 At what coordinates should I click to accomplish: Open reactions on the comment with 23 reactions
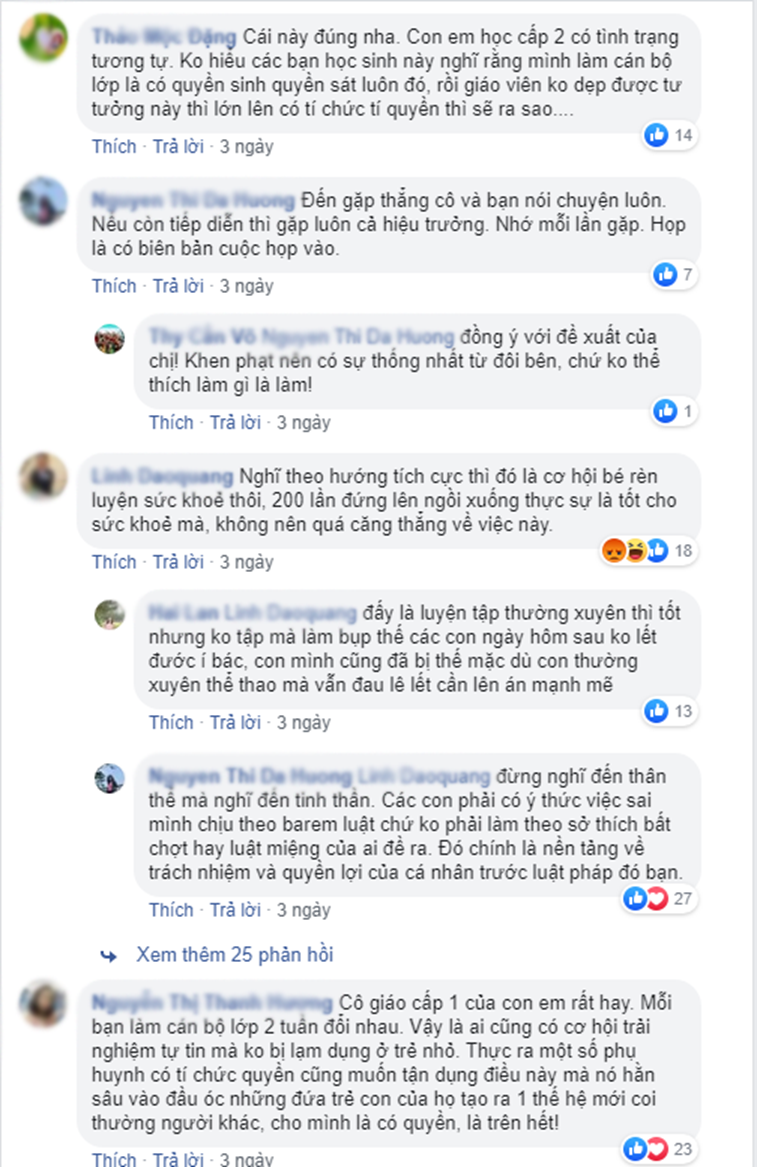pos(658,1148)
